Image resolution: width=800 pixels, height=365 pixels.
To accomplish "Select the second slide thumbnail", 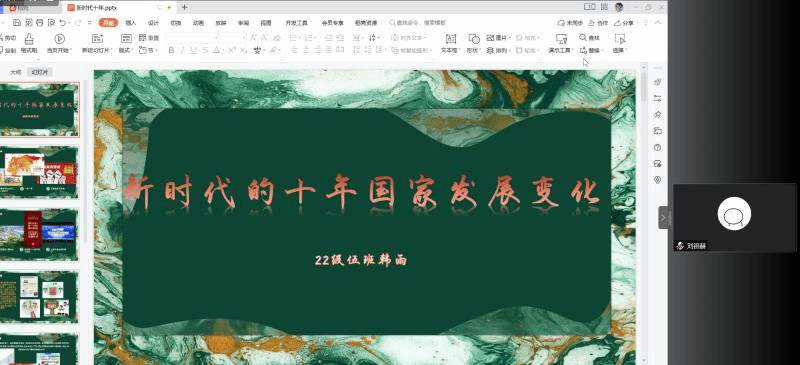I will point(39,173).
